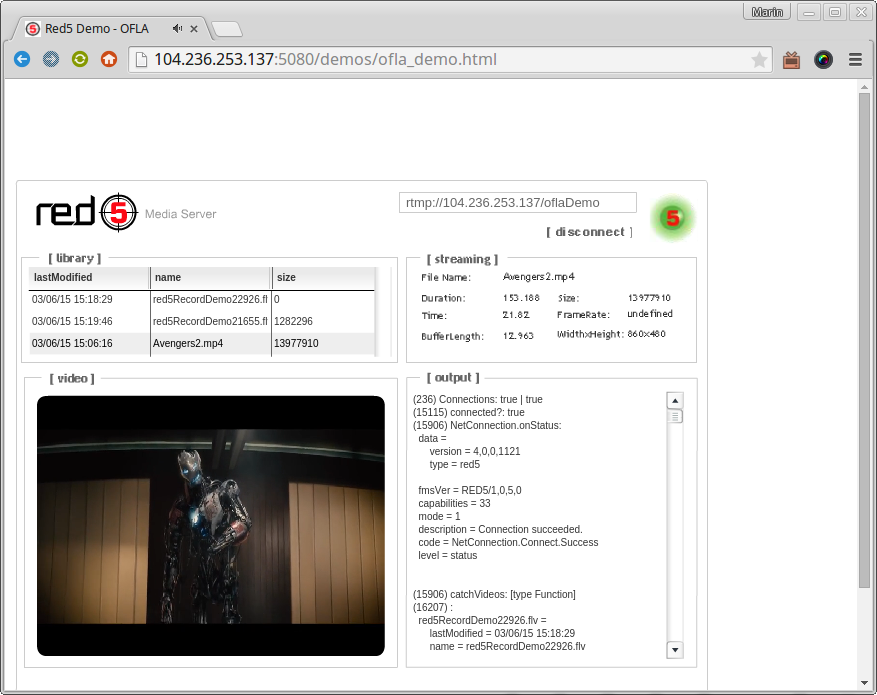The height and width of the screenshot is (695, 877).
Task: Click the output panel scrollbar thumb
Action: click(675, 417)
